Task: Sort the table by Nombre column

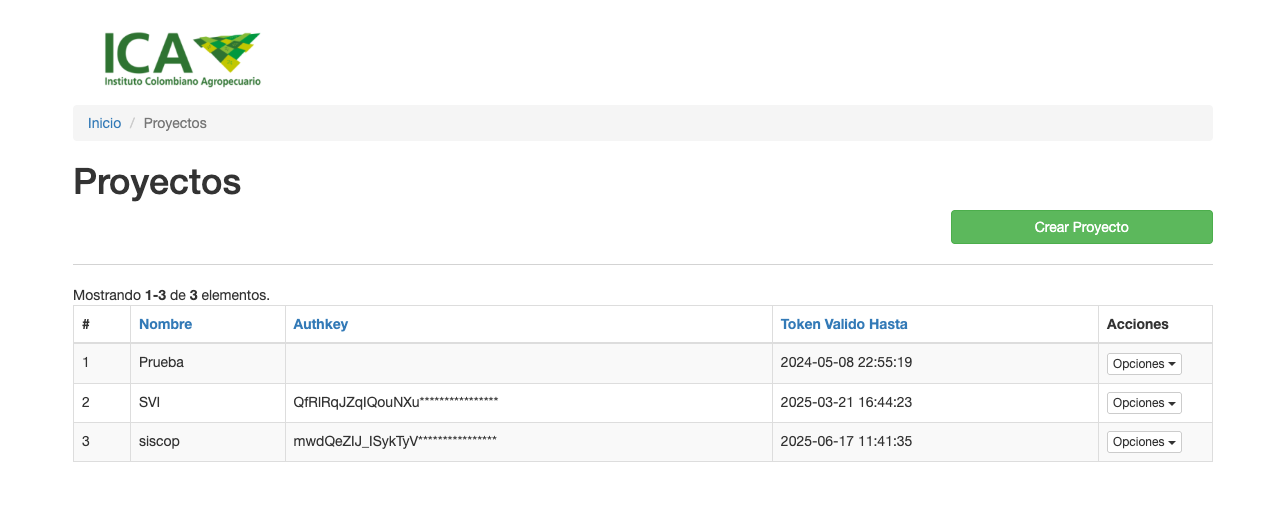Action: (x=165, y=324)
